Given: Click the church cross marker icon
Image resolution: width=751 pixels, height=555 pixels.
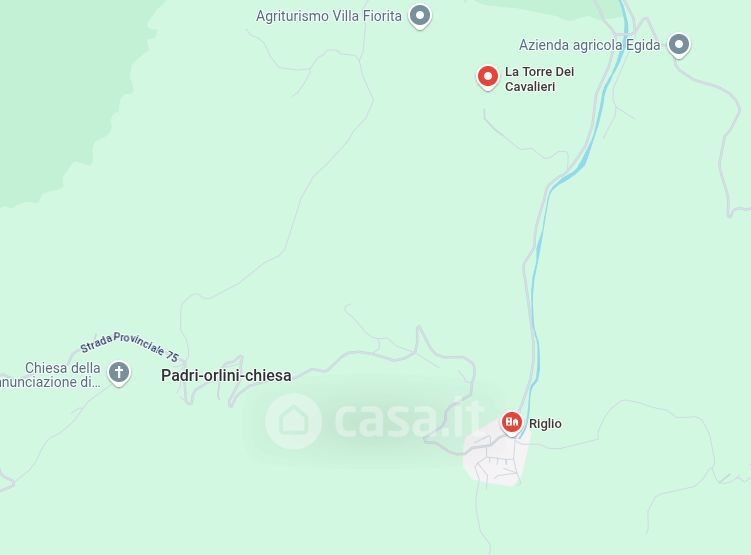Looking at the screenshot, I should (119, 373).
